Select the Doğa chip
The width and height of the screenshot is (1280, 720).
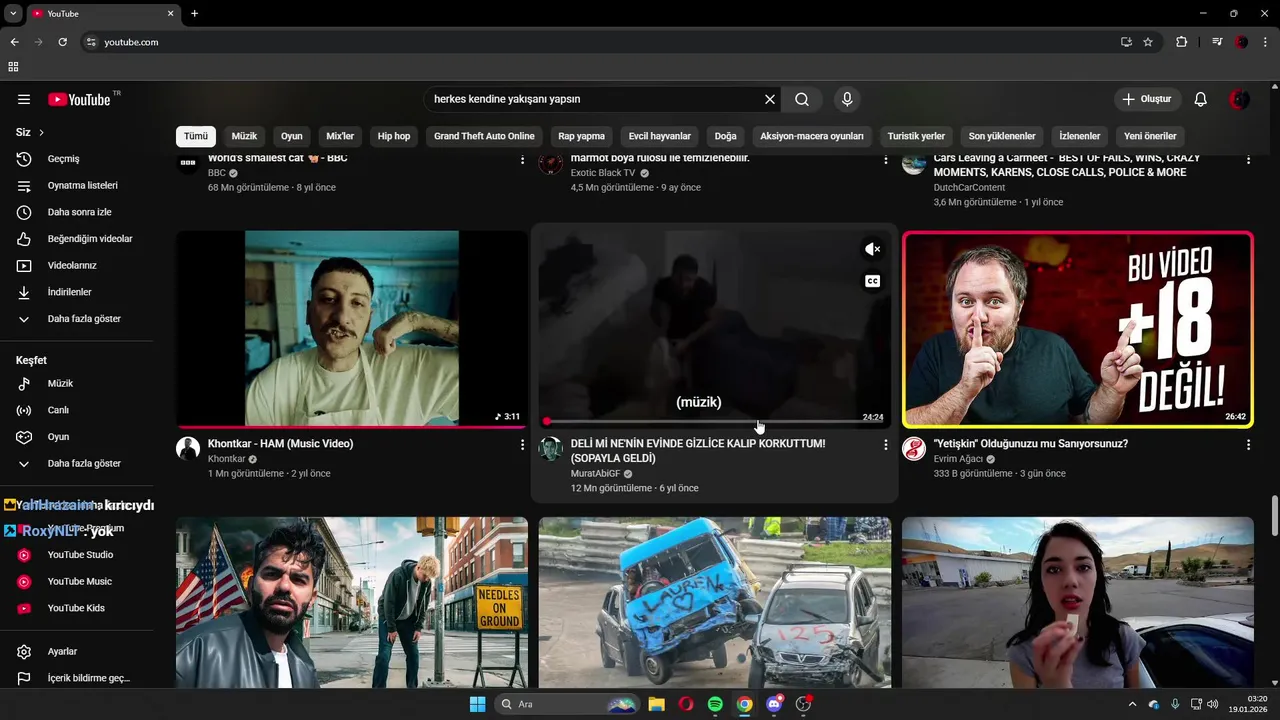(726, 136)
